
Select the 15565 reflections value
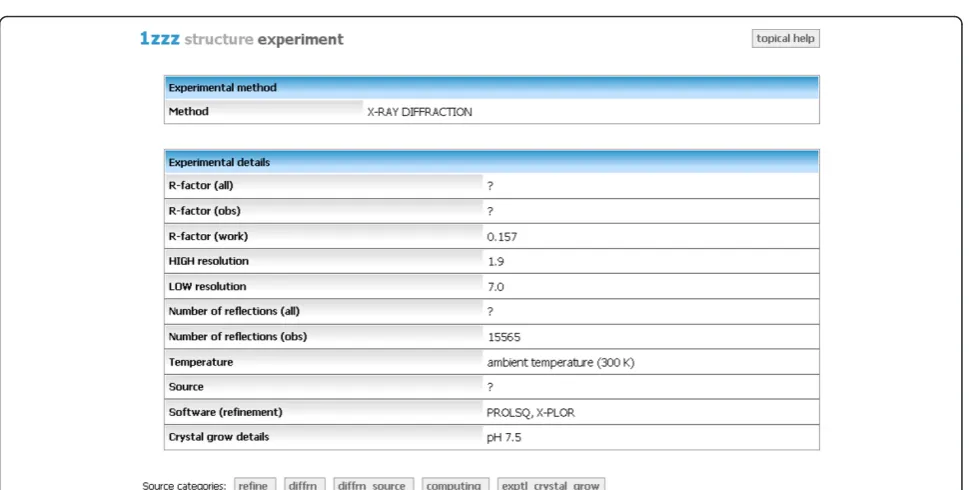click(504, 337)
